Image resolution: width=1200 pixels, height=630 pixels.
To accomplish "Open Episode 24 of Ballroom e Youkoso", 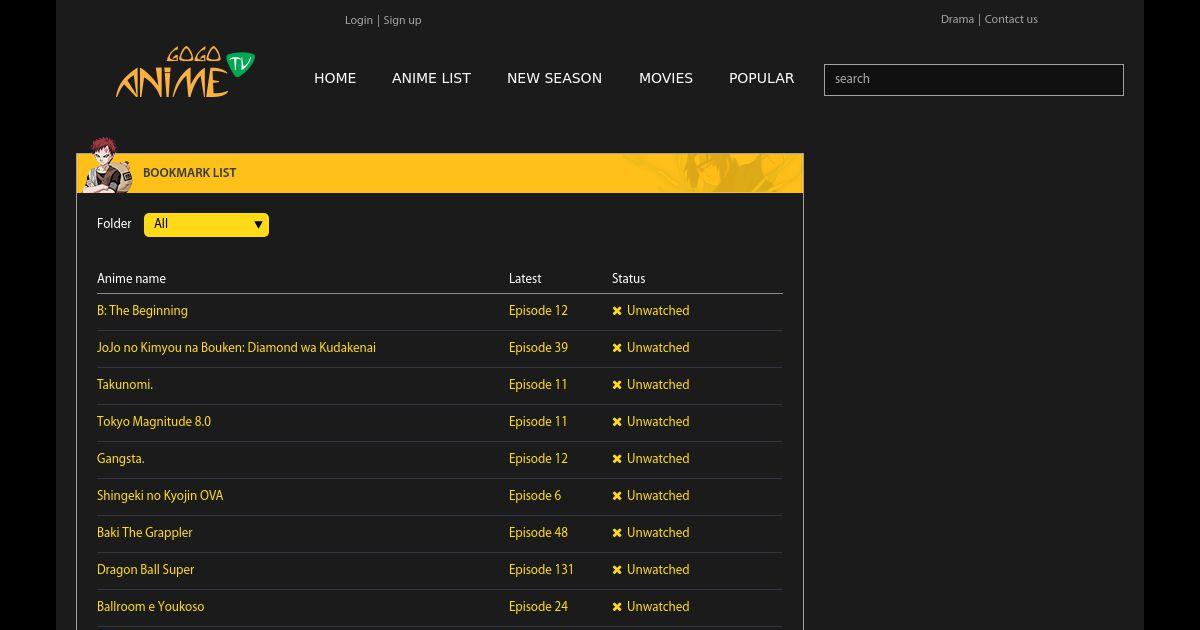I will pyautogui.click(x=538, y=607).
